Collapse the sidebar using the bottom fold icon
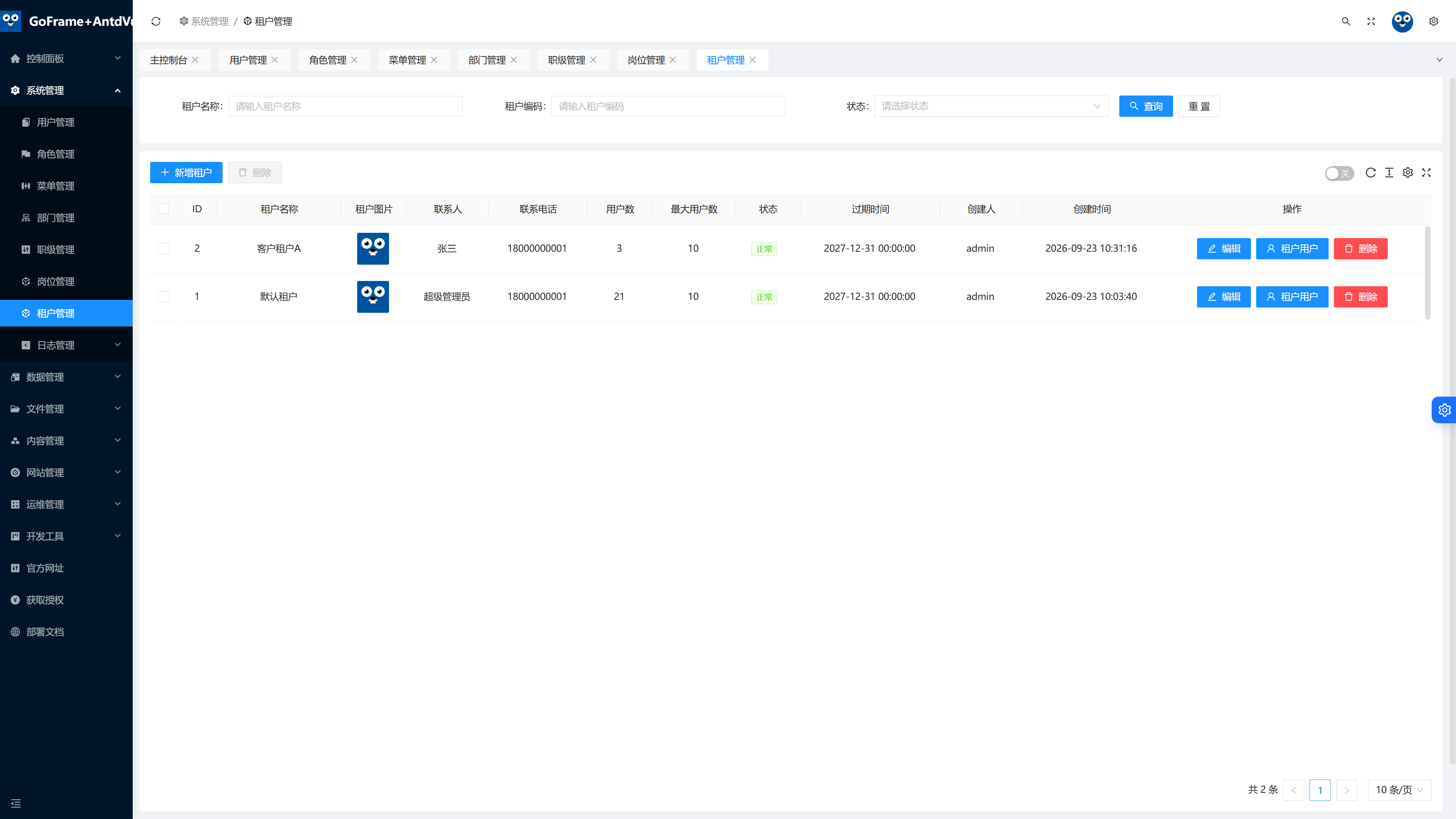Viewport: 1456px width, 819px height. pos(16,803)
